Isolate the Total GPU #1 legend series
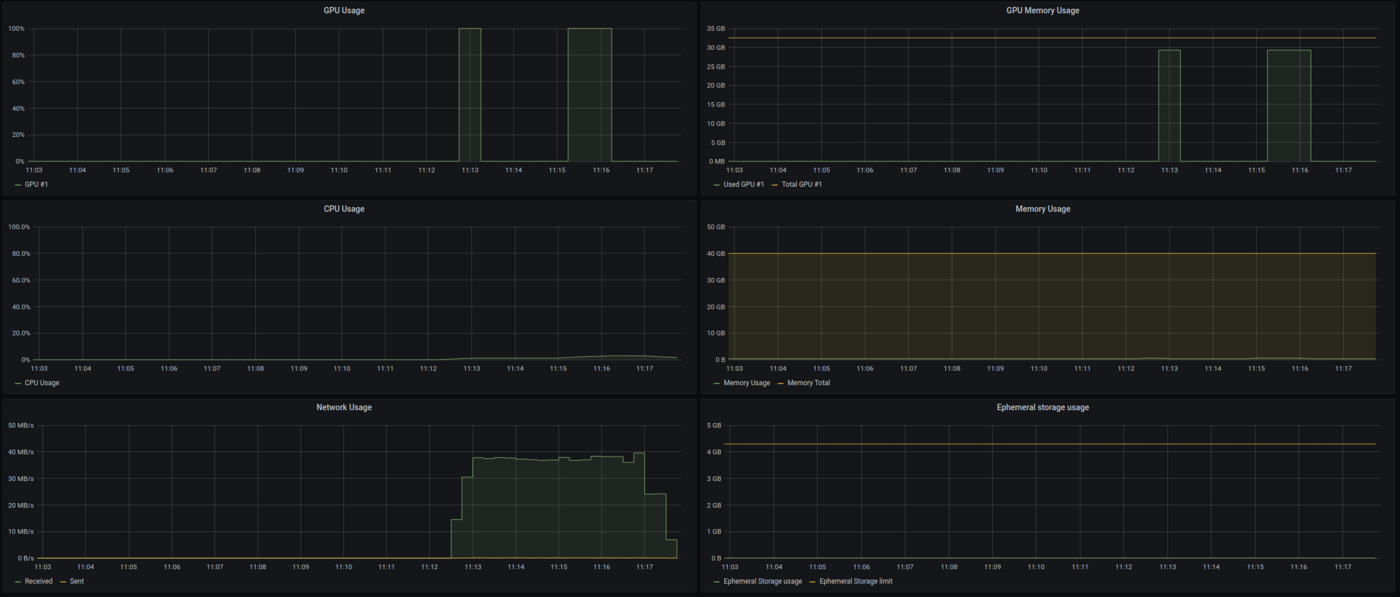The width and height of the screenshot is (1400, 597). click(x=804, y=184)
